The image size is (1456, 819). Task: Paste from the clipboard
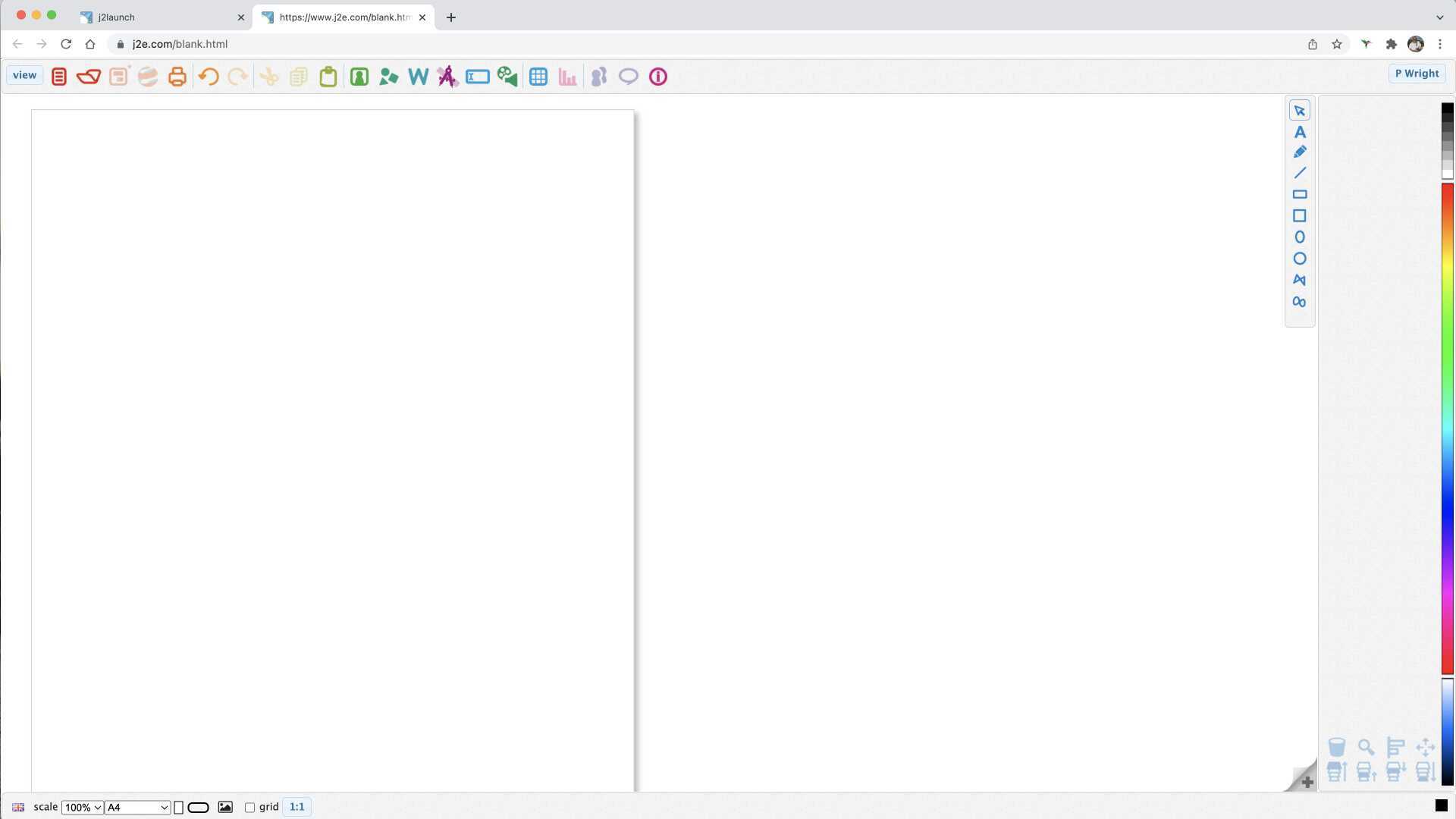[328, 76]
